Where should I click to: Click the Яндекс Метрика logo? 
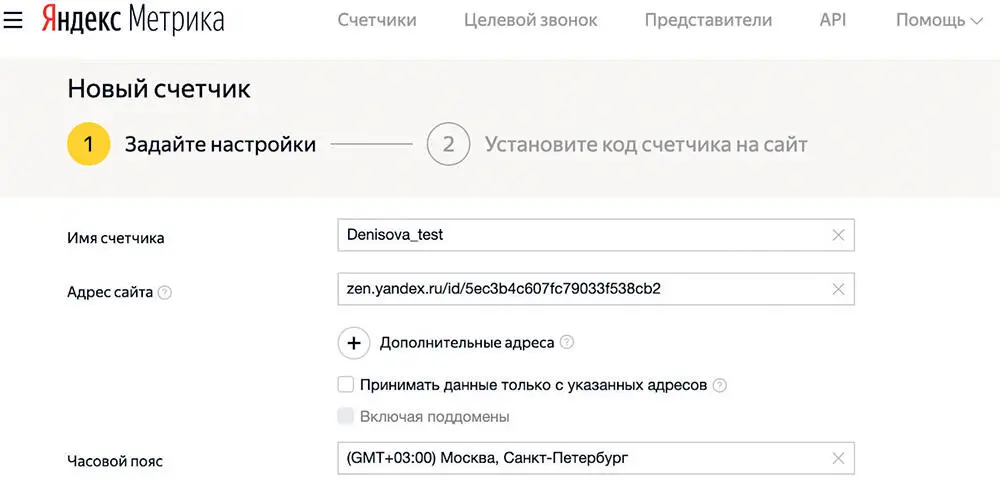133,20
